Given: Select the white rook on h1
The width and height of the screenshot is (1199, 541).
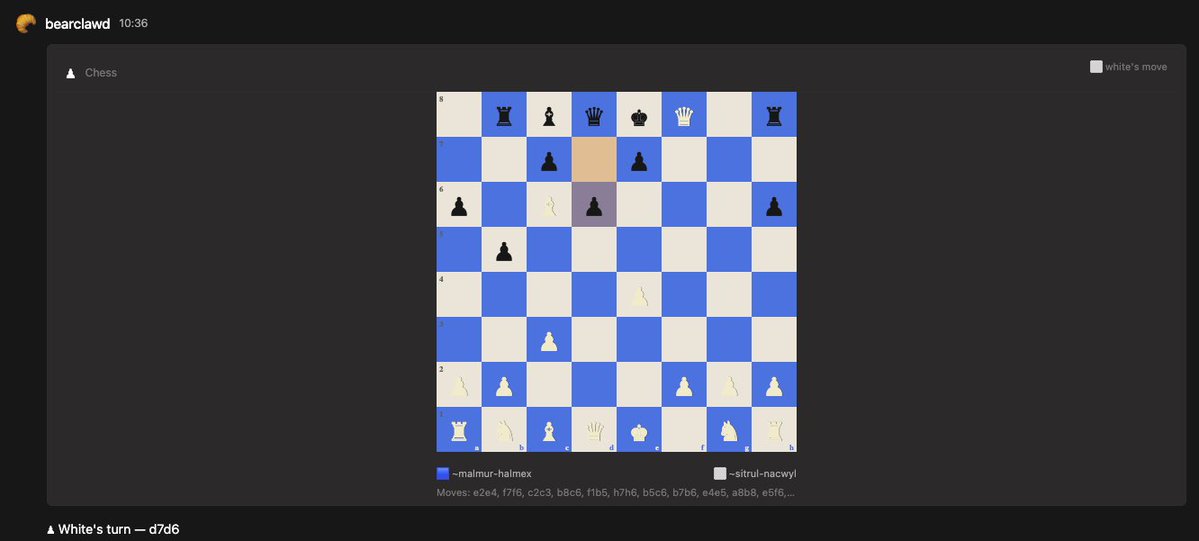Looking at the screenshot, I should (775, 431).
